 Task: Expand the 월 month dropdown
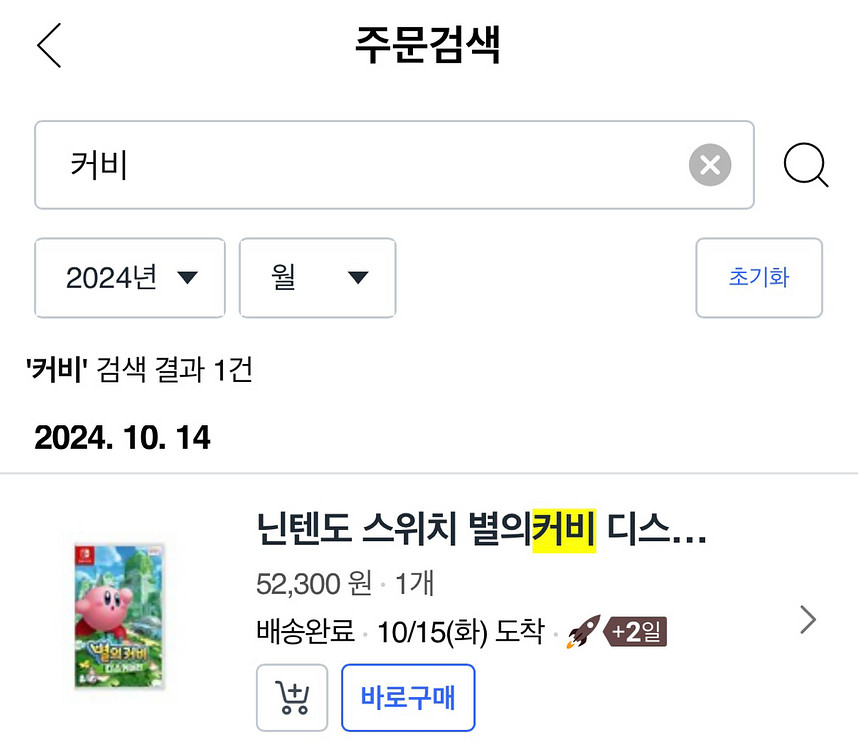(317, 278)
